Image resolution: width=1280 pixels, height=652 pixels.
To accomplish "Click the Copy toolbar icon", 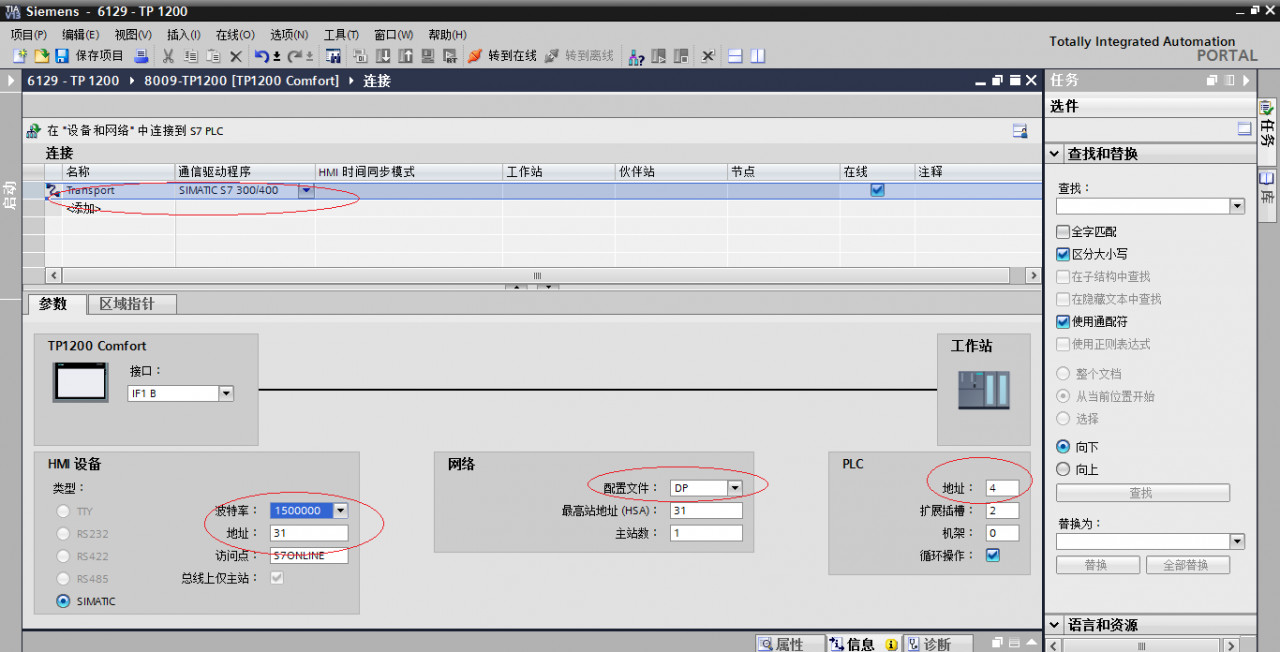I will [190, 56].
